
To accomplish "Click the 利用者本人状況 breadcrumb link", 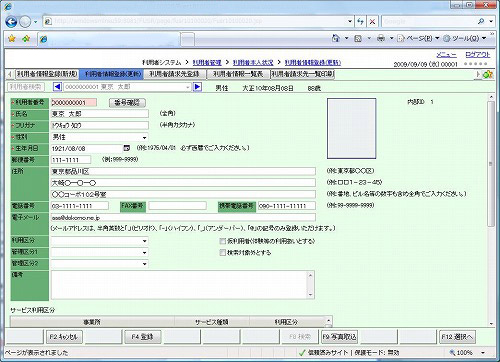I will 253,62.
